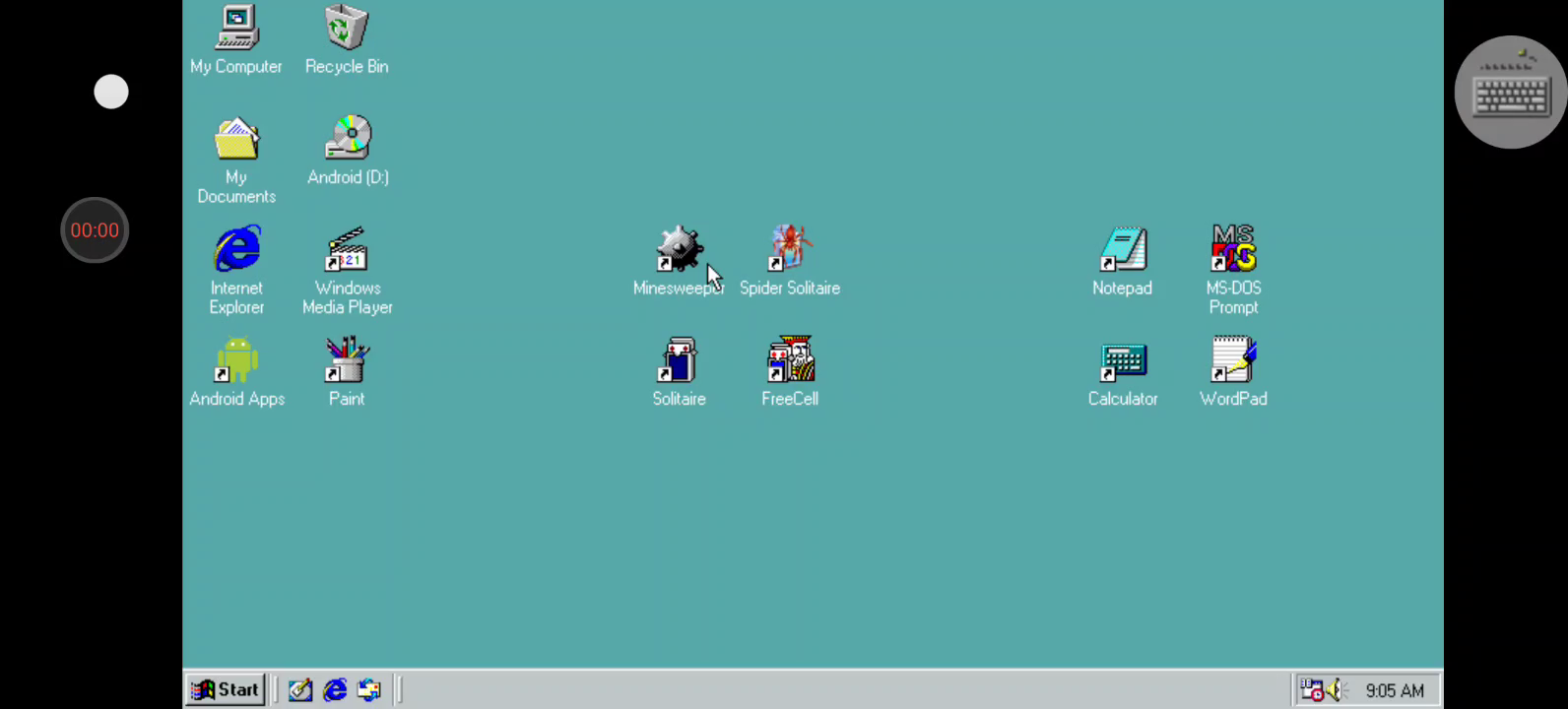Select the Android (D:) drive icon

[x=348, y=139]
